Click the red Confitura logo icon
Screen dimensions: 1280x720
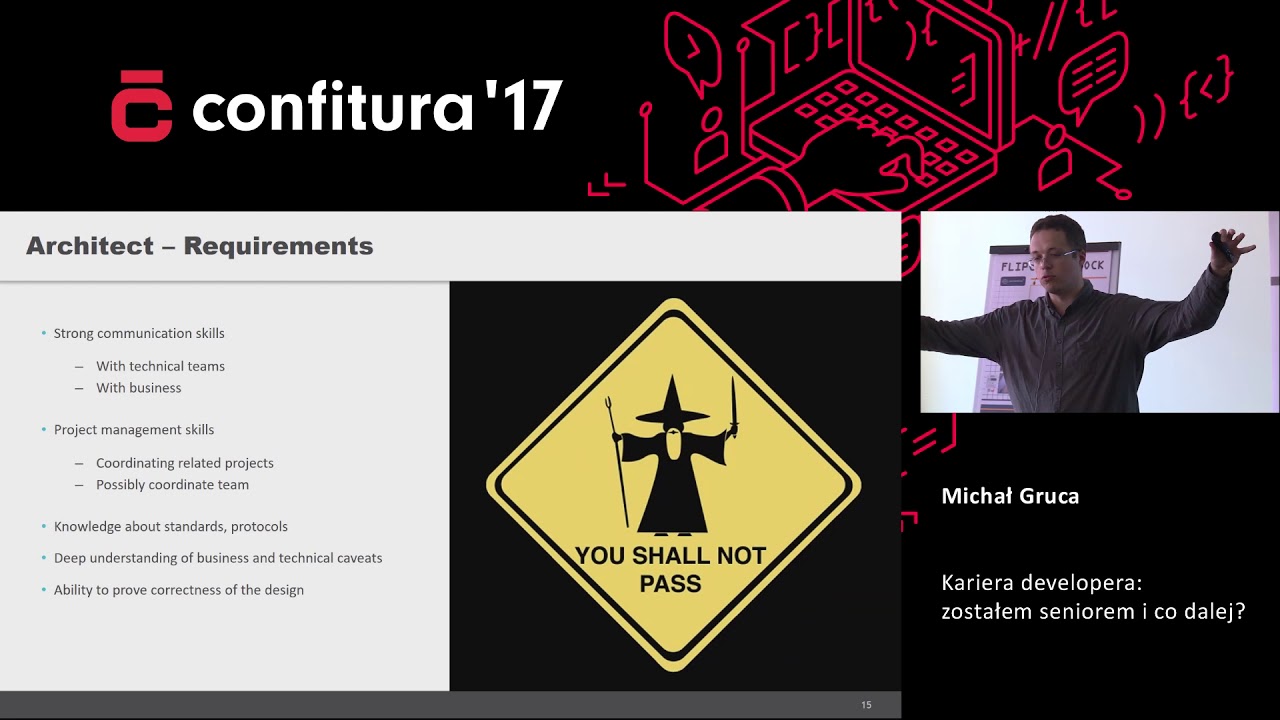(141, 106)
